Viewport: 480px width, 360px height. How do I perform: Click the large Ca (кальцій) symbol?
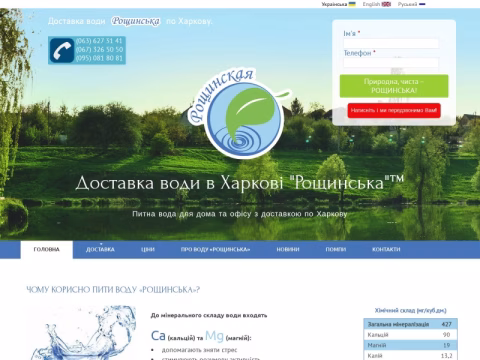click(x=158, y=336)
